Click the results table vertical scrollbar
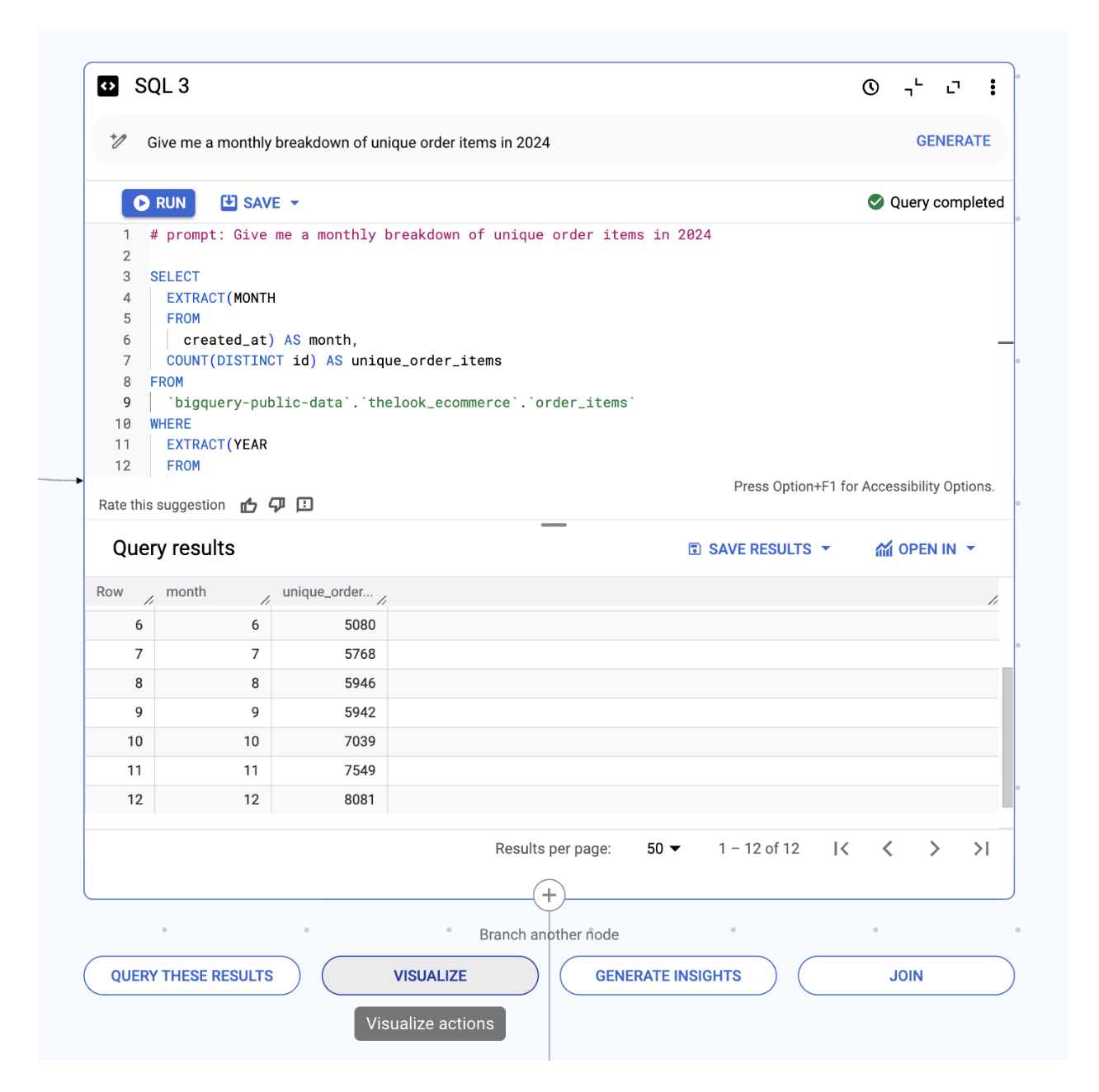 1007,737
